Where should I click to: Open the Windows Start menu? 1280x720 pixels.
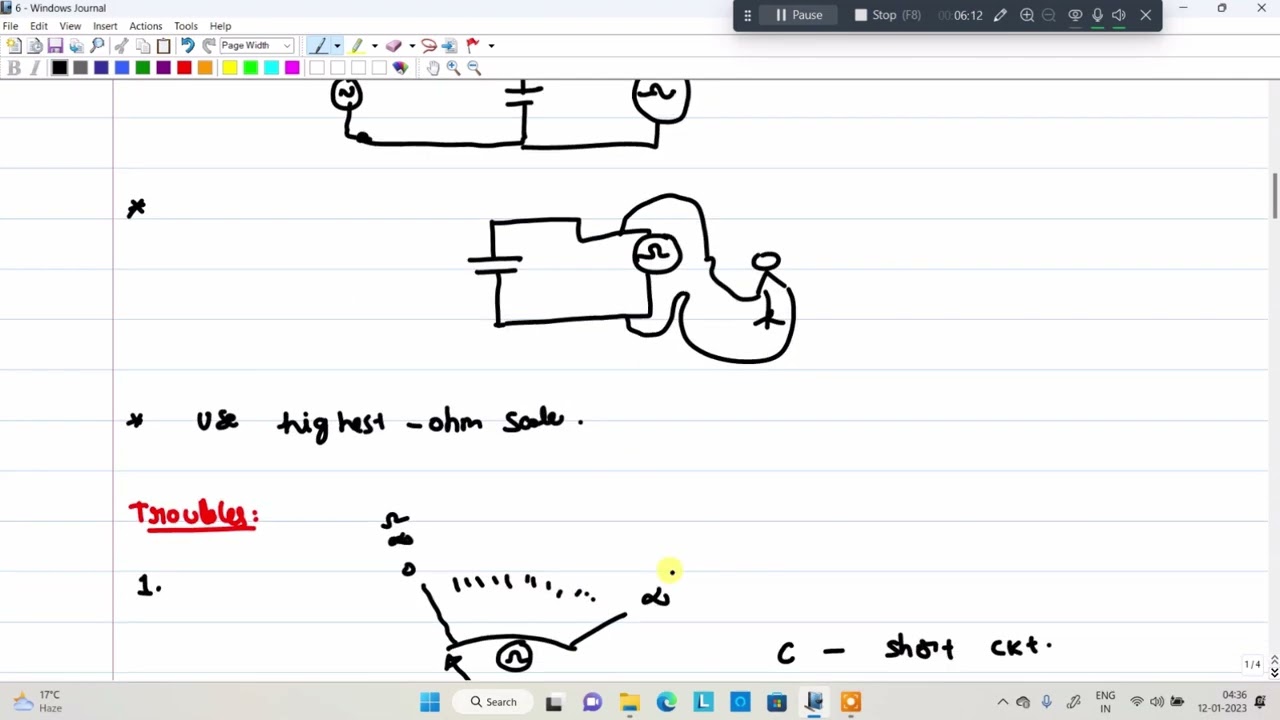430,702
